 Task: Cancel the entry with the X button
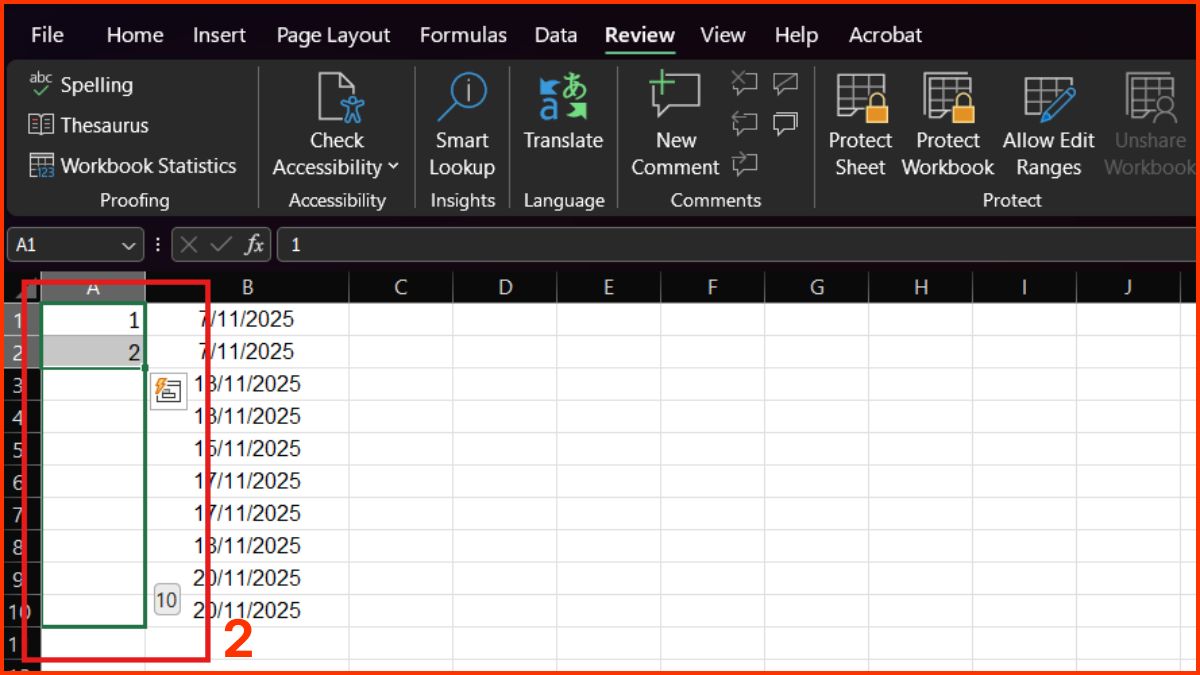[x=189, y=244]
